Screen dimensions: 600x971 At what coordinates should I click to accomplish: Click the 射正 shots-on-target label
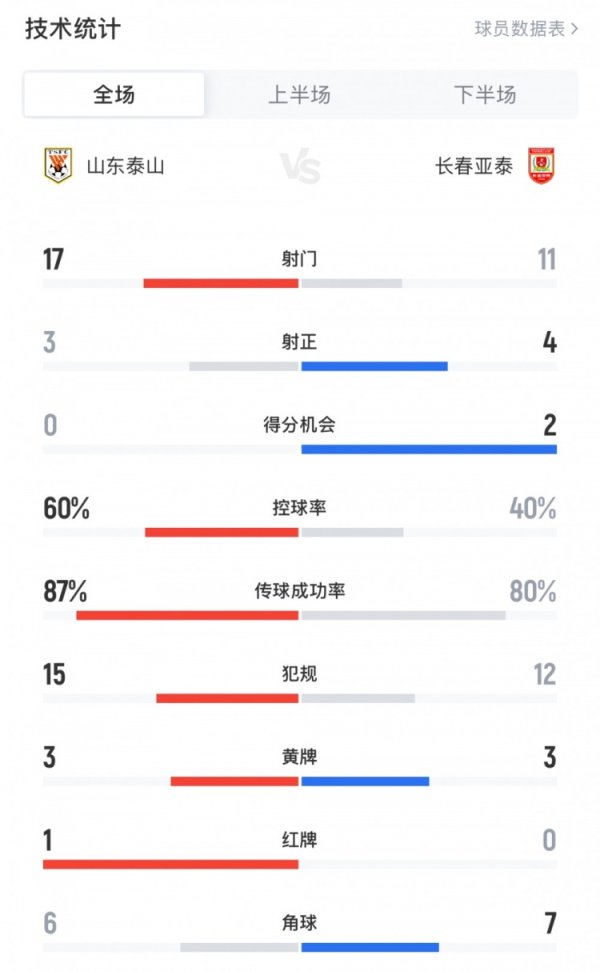click(x=300, y=340)
